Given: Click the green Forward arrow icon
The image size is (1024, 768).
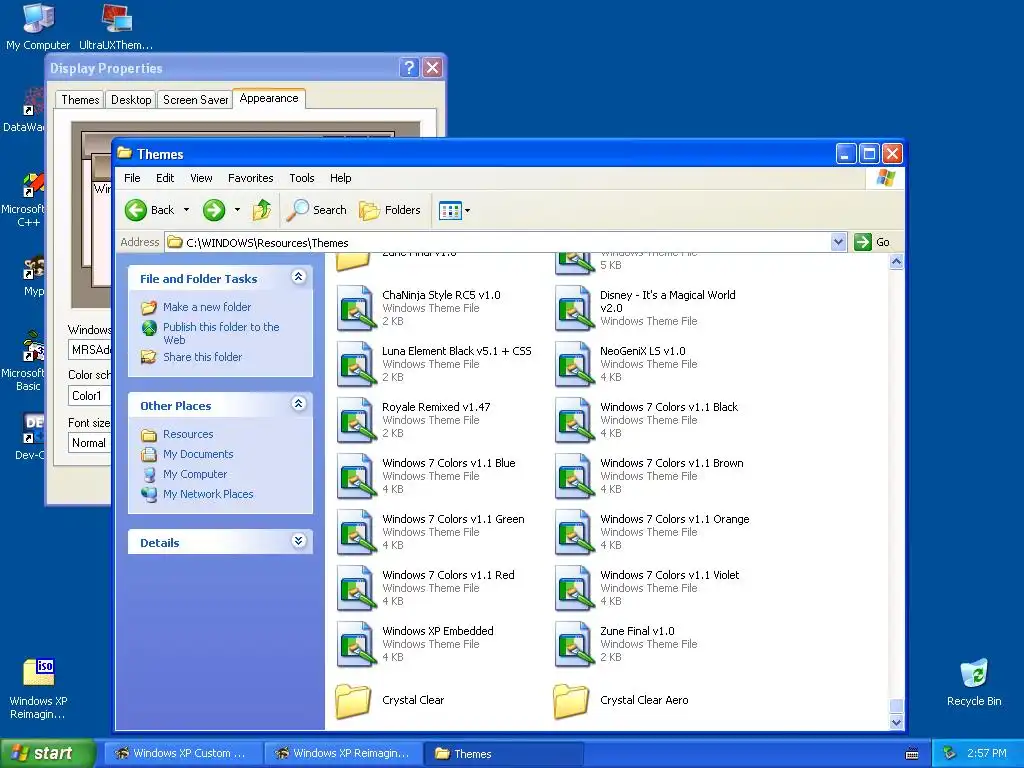Looking at the screenshot, I should click(214, 210).
